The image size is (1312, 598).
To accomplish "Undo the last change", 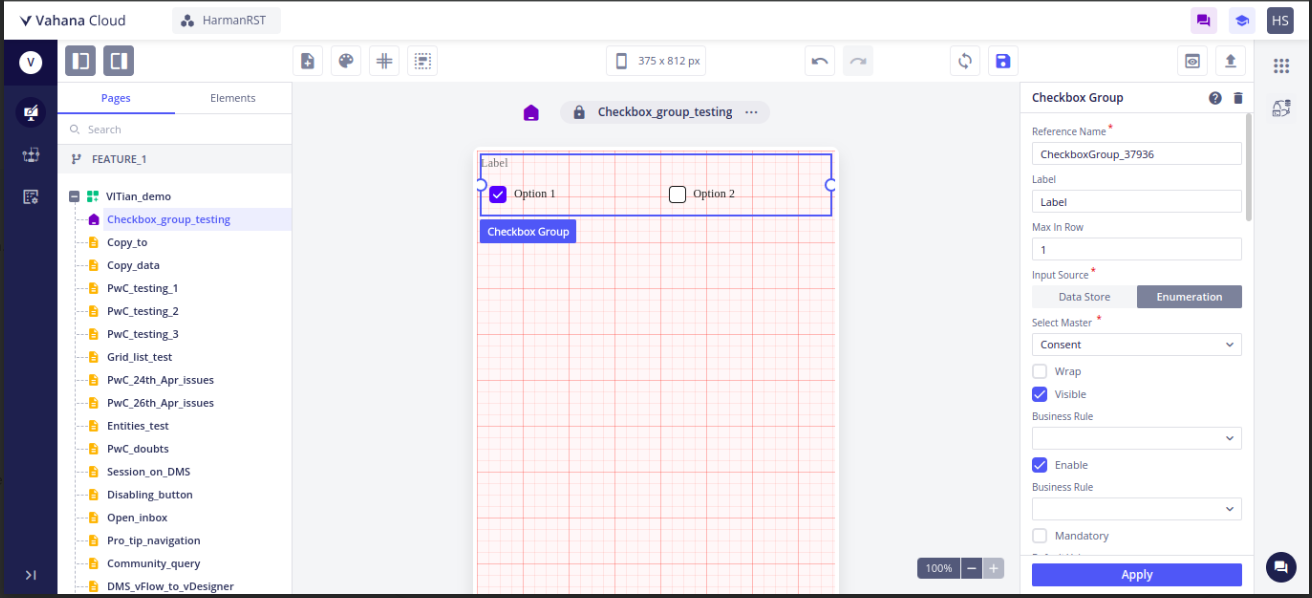I will (x=820, y=61).
